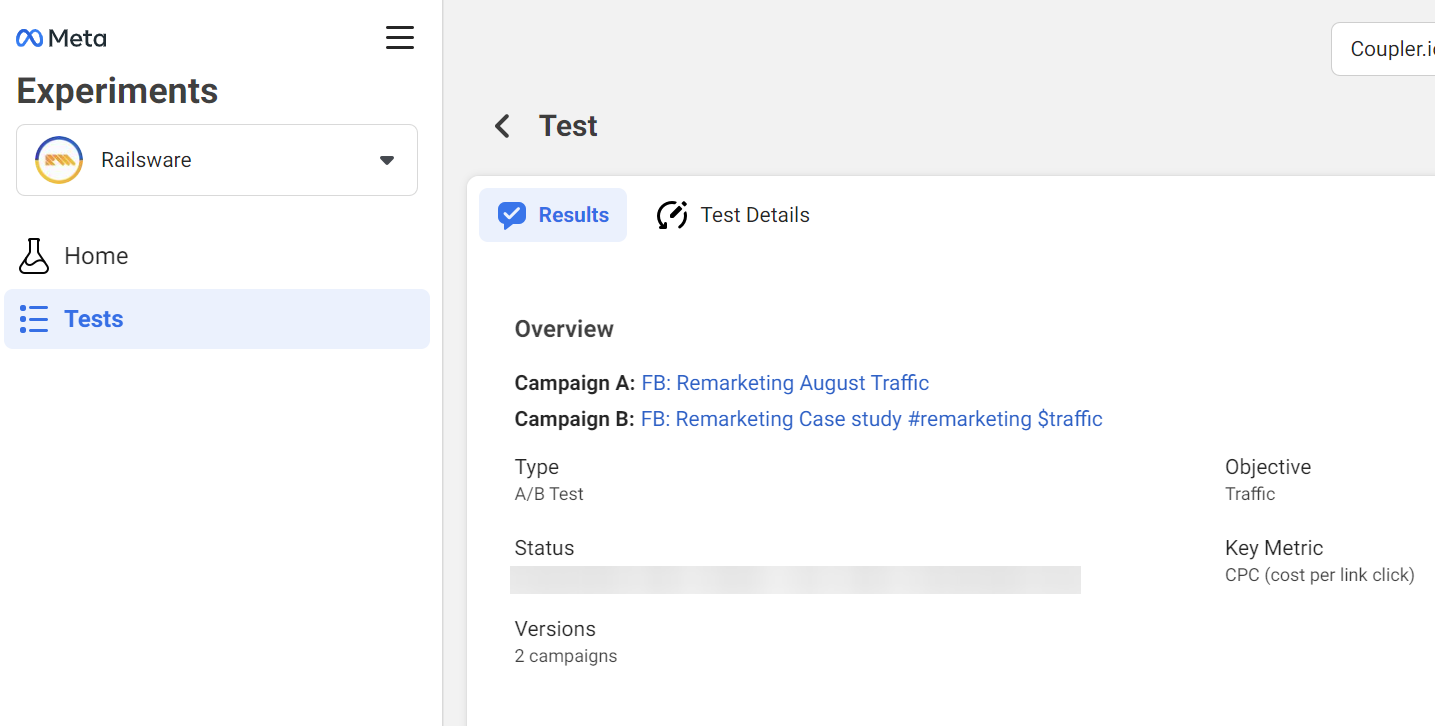Open FB: Remarketing Case study campaign link
This screenshot has height=726, width=1435.
click(x=872, y=419)
